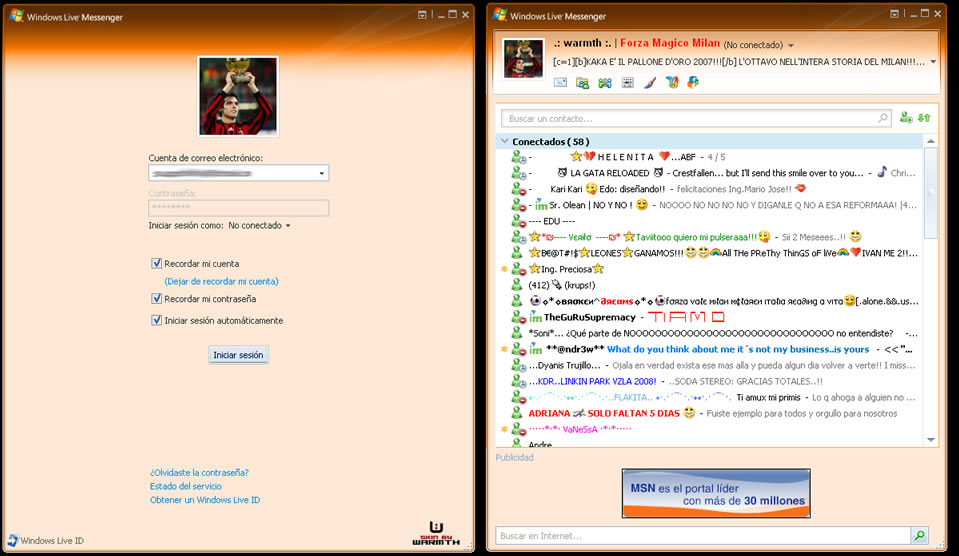959x556 pixels.
Task: Select the contact (412) (krups!)
Action: [709, 285]
